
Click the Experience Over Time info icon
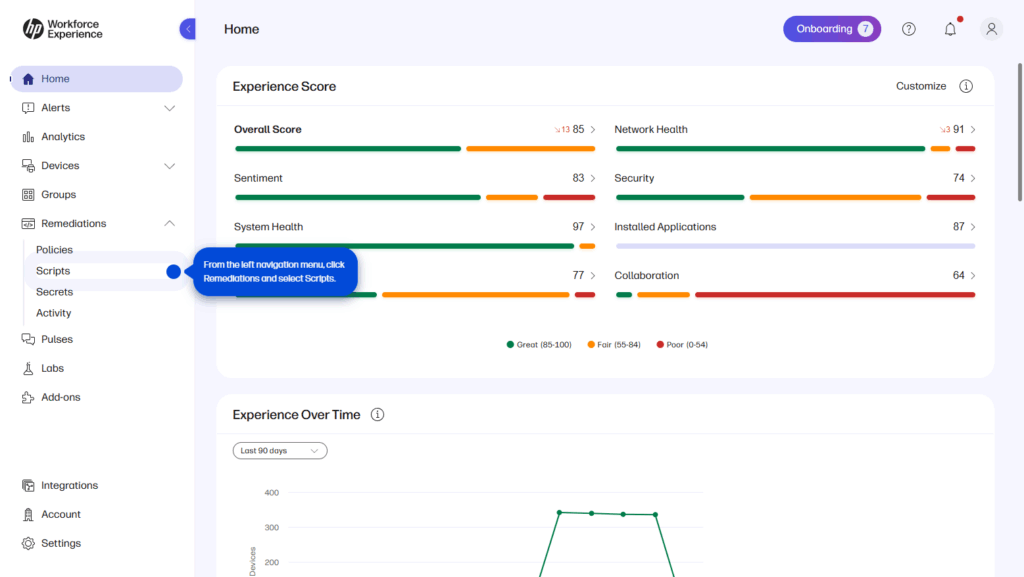point(378,415)
